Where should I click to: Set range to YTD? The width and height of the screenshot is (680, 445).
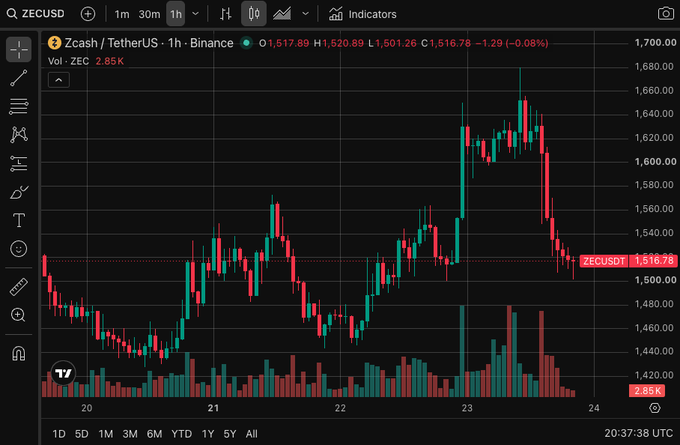[181, 434]
